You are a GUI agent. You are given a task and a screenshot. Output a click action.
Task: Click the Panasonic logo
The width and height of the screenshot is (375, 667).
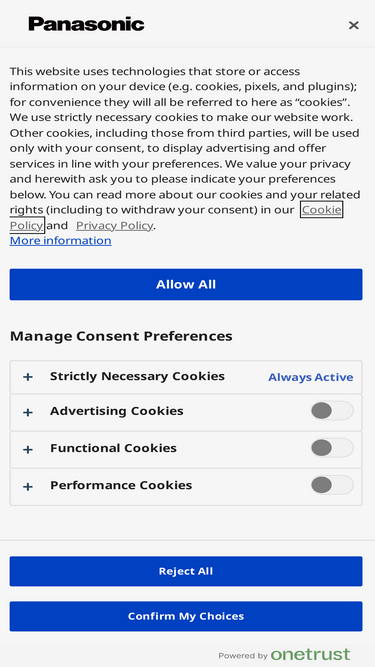coord(86,24)
